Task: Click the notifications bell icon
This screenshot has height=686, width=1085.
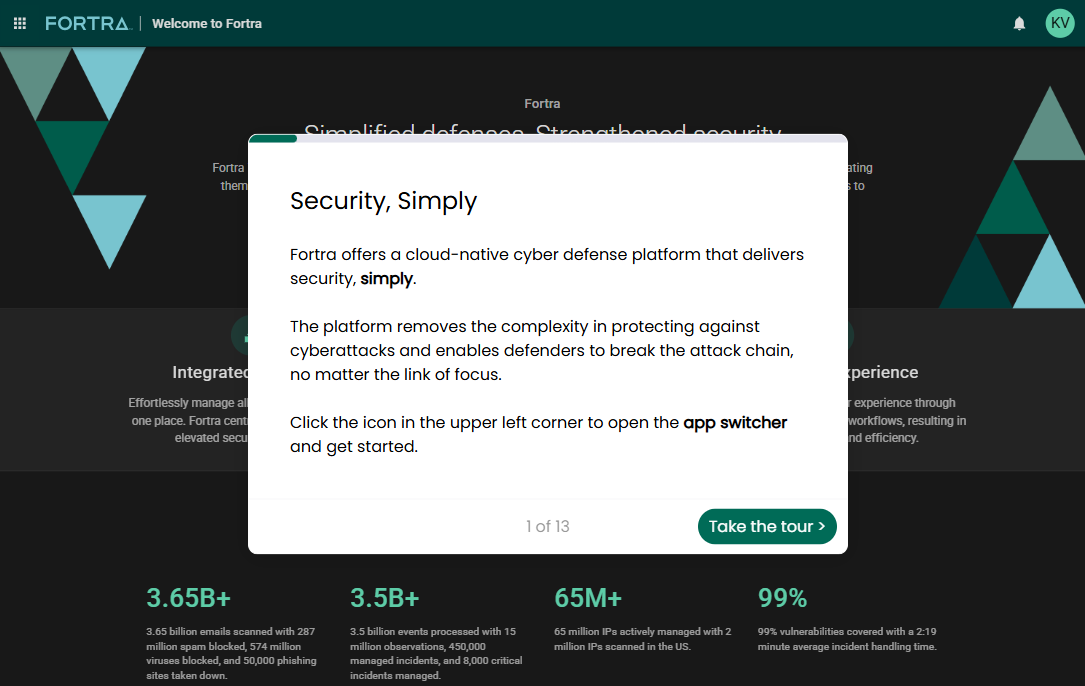Action: tap(1019, 23)
